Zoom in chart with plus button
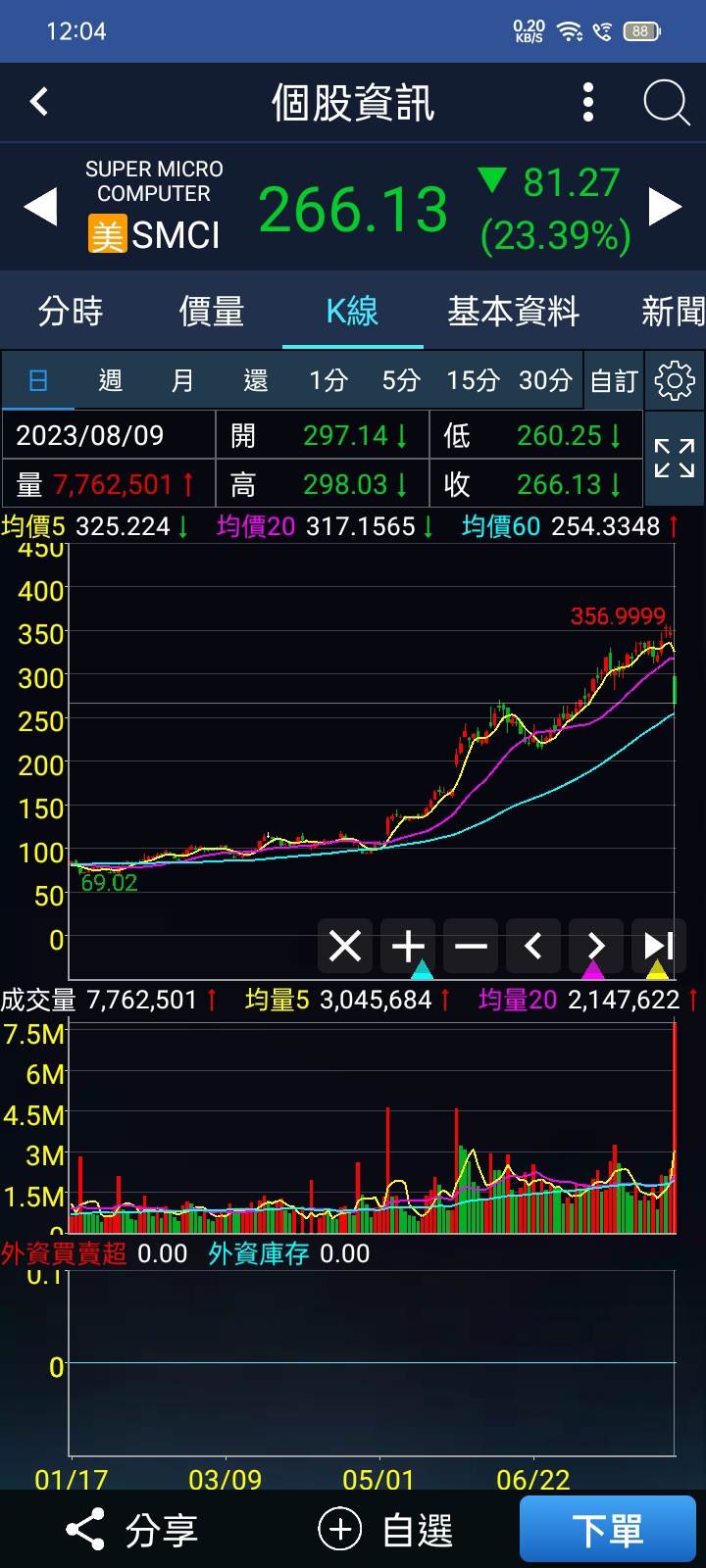Screen dimensions: 706x1568 tap(408, 946)
